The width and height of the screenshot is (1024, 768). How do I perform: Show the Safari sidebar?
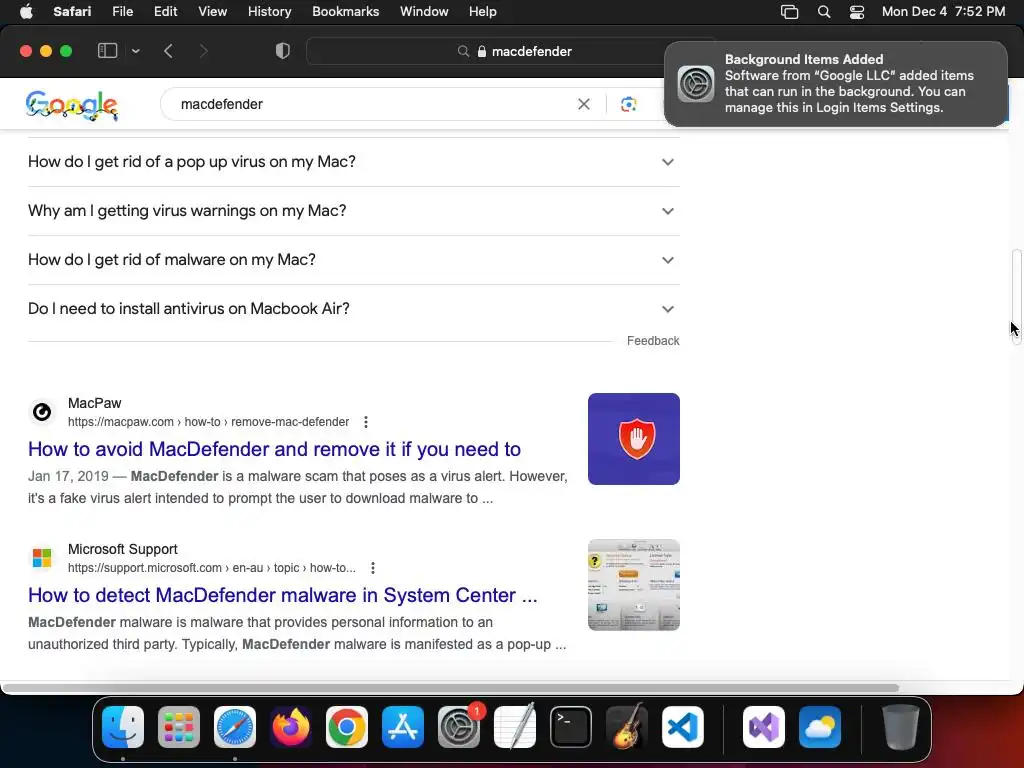107,51
